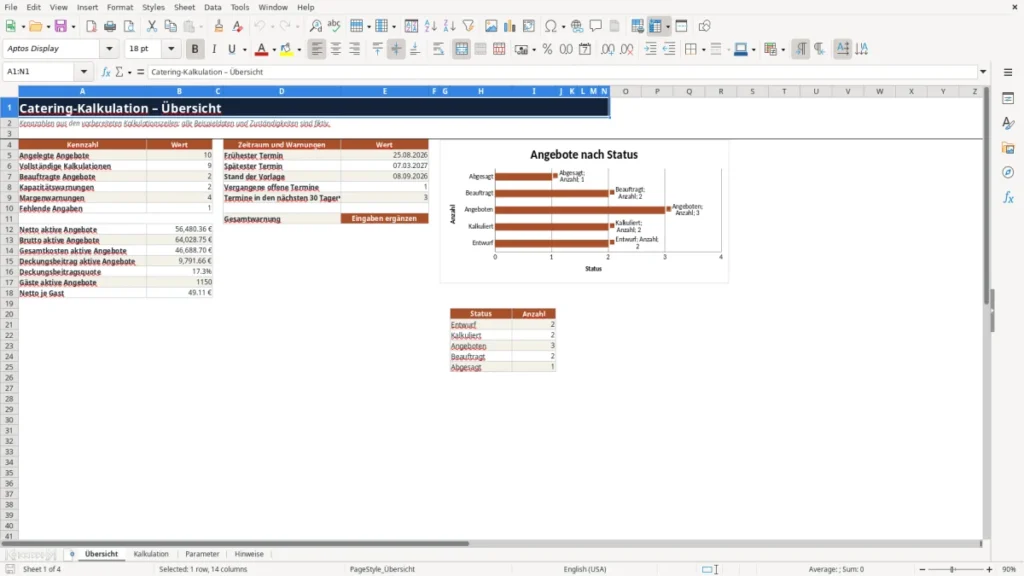
Task: Toggle italic formatting
Action: tap(214, 49)
